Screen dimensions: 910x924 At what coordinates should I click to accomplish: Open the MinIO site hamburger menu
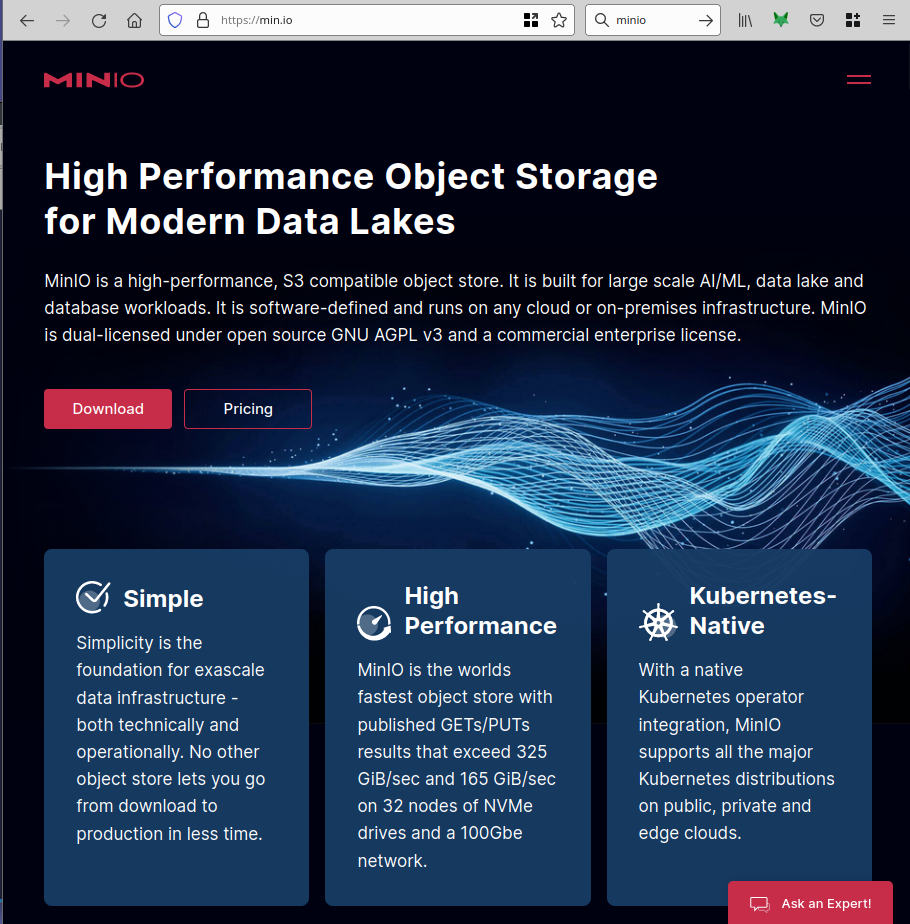click(858, 80)
